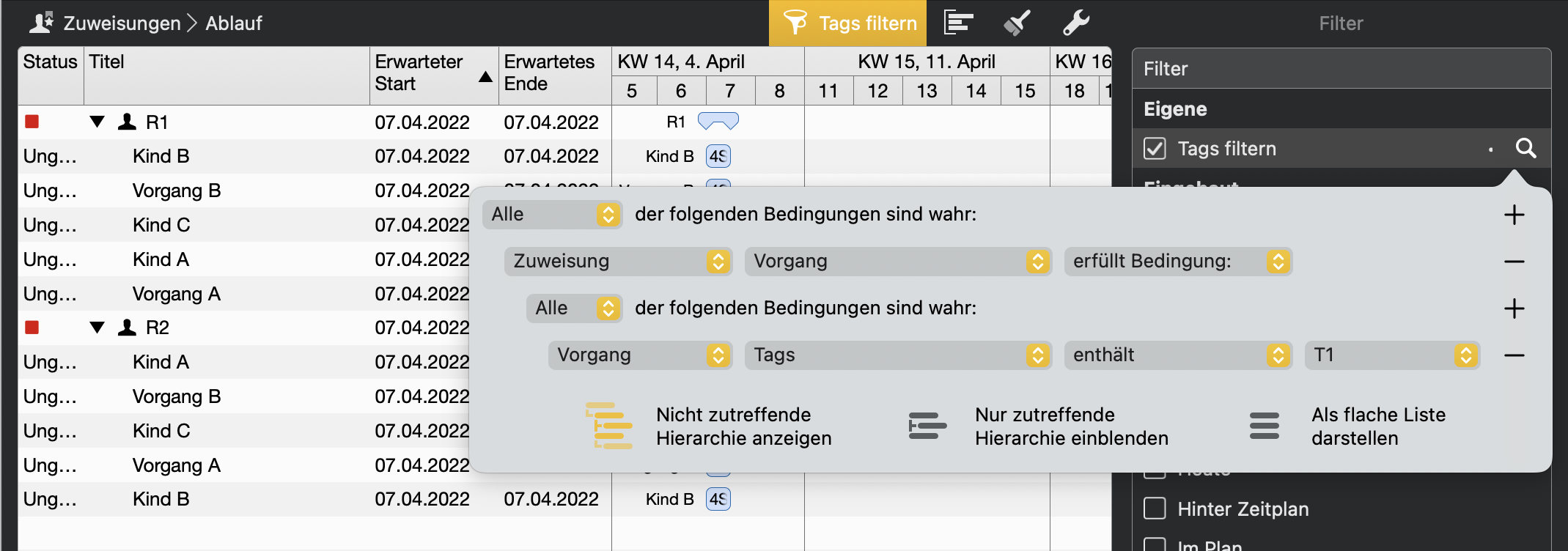Click the 'Nur zutreffende Hierarchie einblenden' icon
This screenshot has width=1568, height=551.
pos(927,426)
